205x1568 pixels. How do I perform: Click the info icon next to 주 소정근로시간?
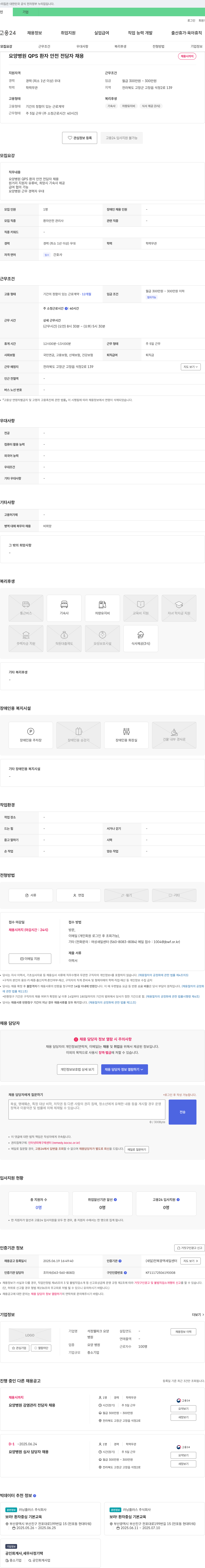[x=66, y=309]
